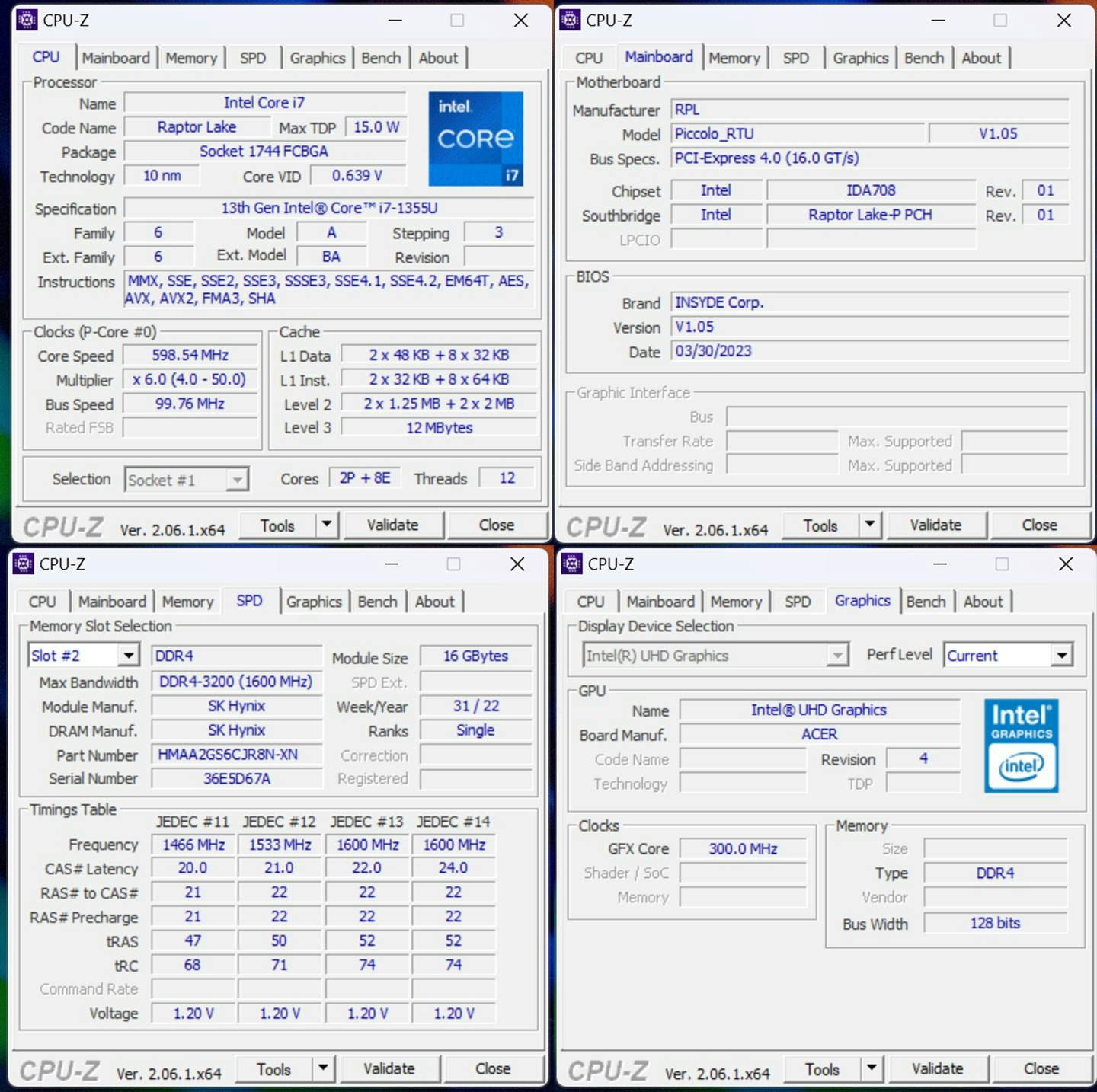Open Tools arrow menu in Mainboard window
Viewport: 1097px width, 1092px height.
tap(870, 525)
